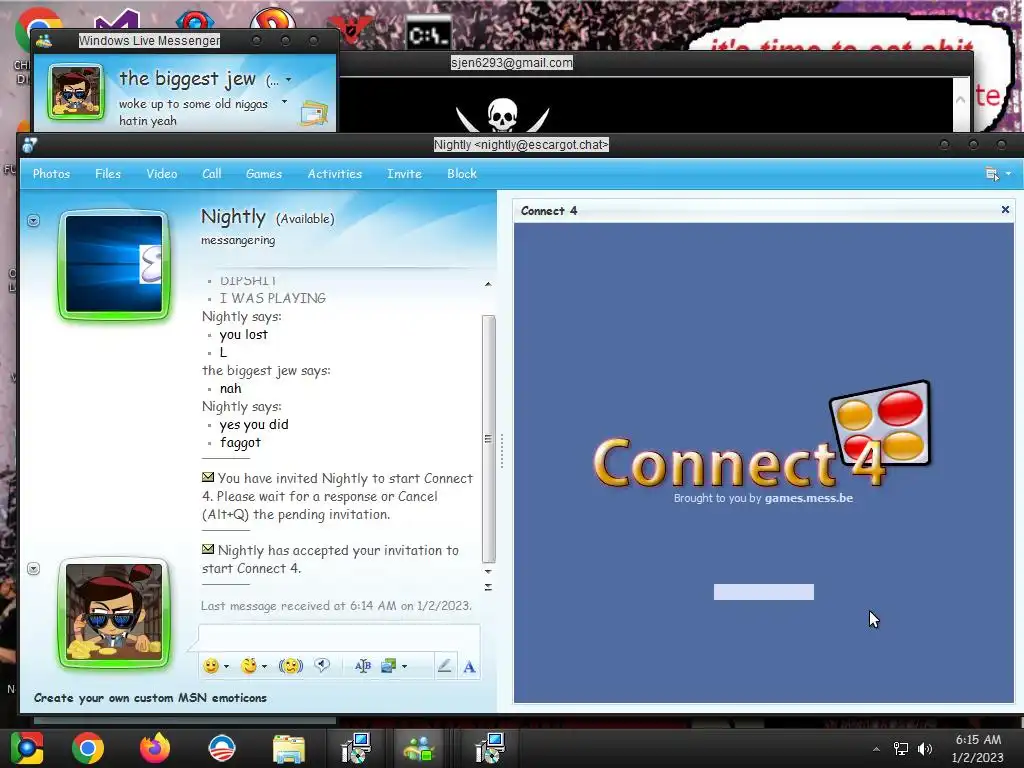The image size is (1024, 768).
Task: Open personal message dropdown in Messenger main window
Action: (284, 102)
